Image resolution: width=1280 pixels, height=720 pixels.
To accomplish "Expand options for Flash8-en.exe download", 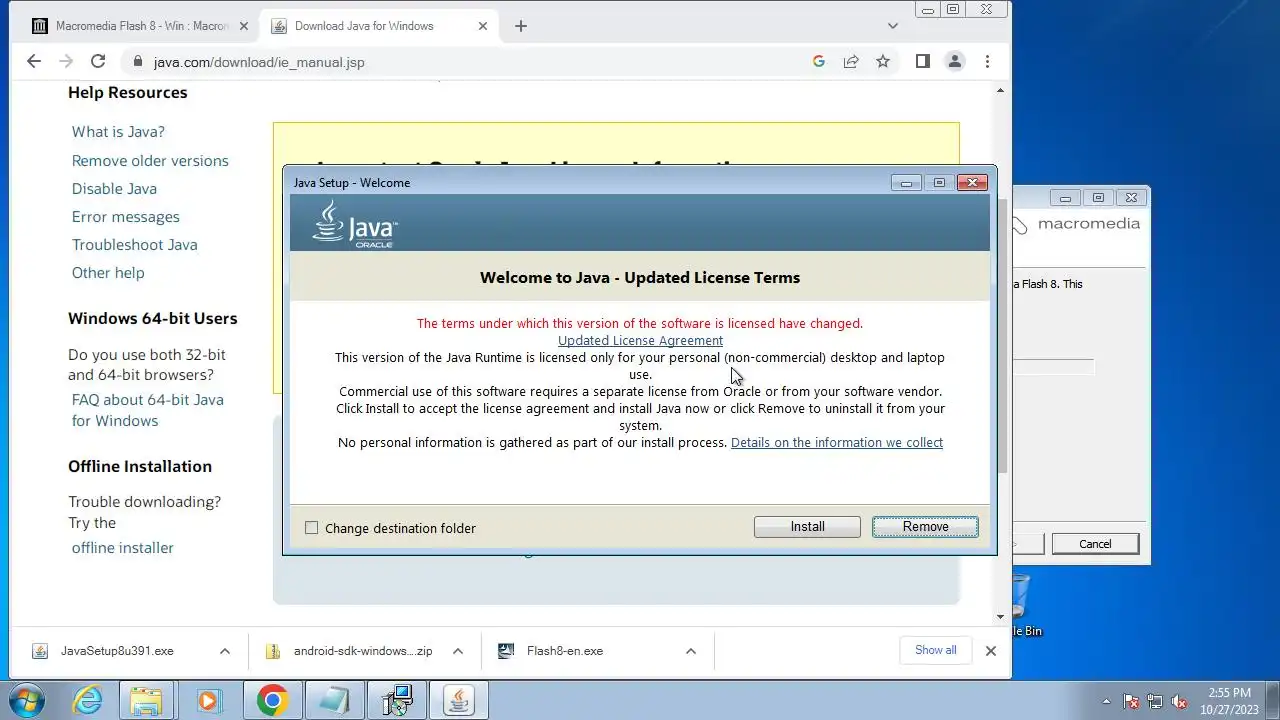I will coord(690,651).
